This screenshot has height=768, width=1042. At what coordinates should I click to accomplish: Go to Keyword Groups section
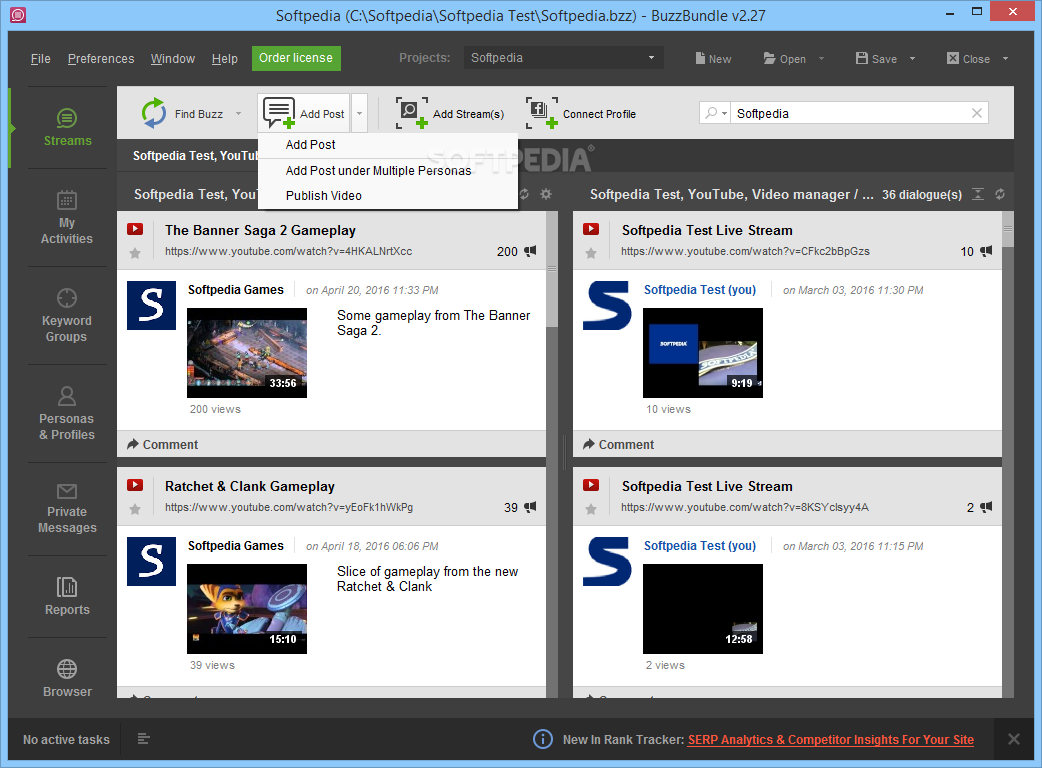[x=67, y=316]
